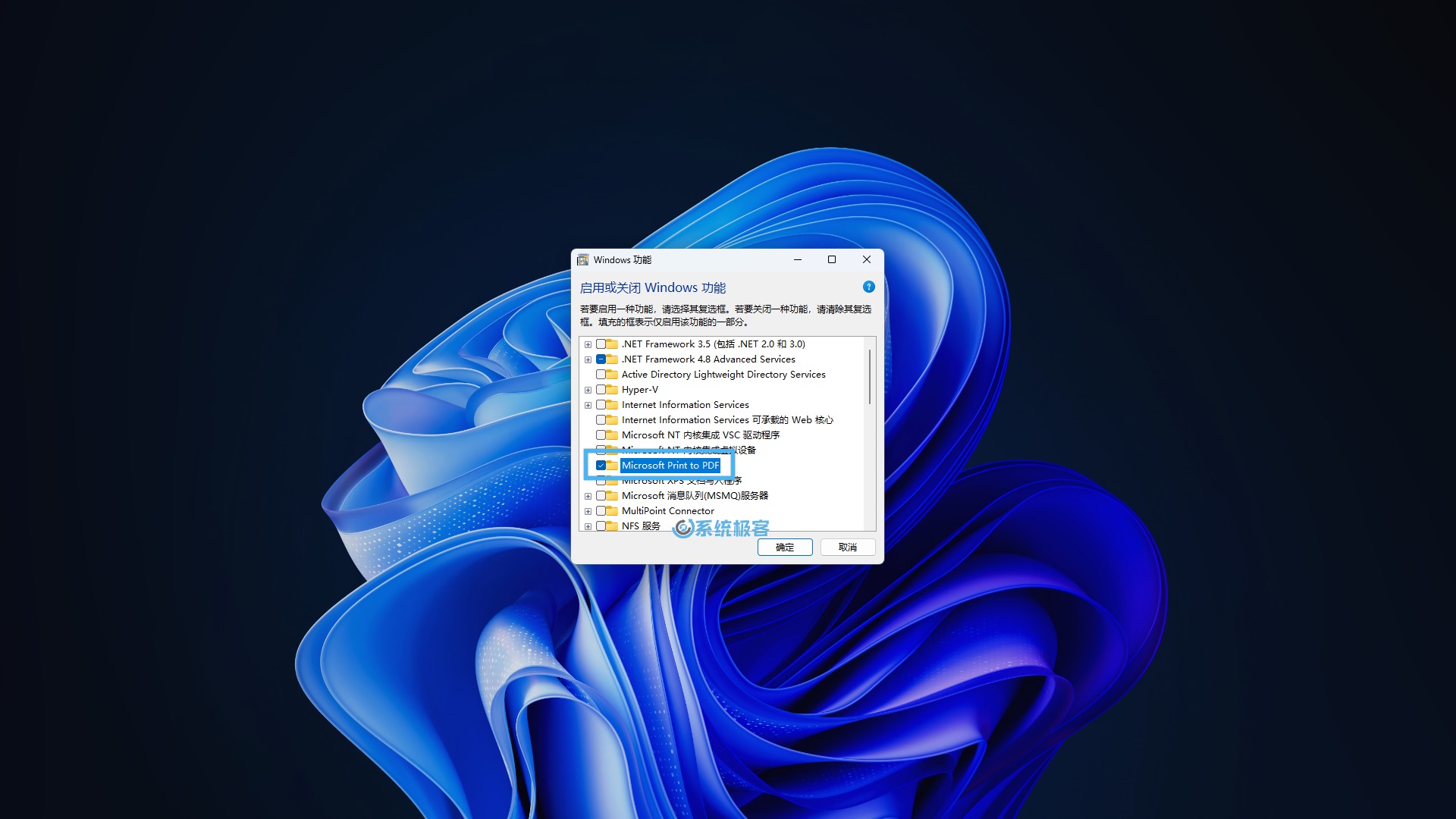Enable the Hyper-V checkbox
Viewport: 1456px width, 819px height.
[x=601, y=390]
